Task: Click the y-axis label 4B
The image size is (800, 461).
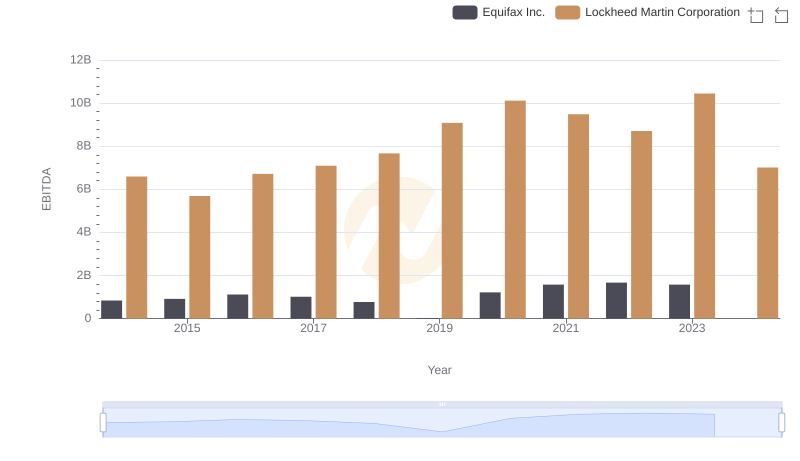Action: (84, 232)
